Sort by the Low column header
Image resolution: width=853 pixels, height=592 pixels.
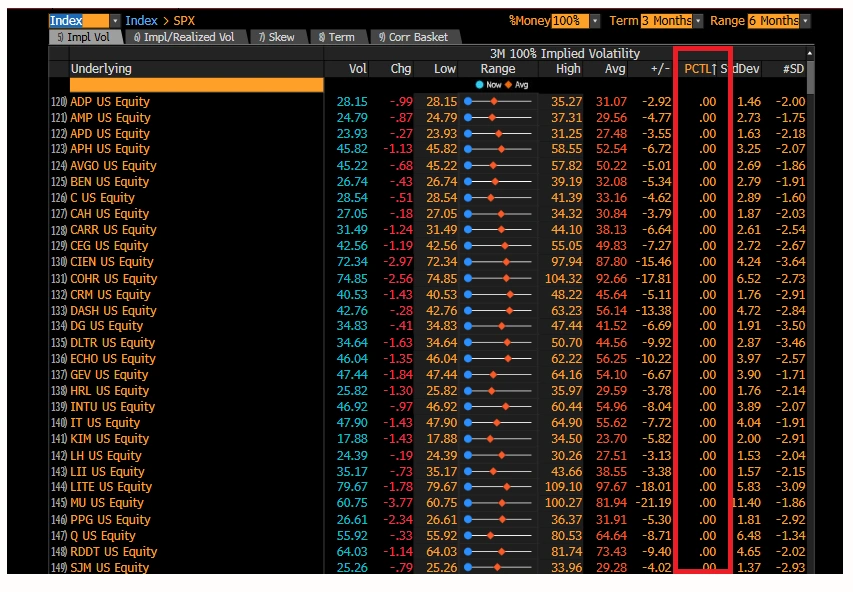point(444,69)
